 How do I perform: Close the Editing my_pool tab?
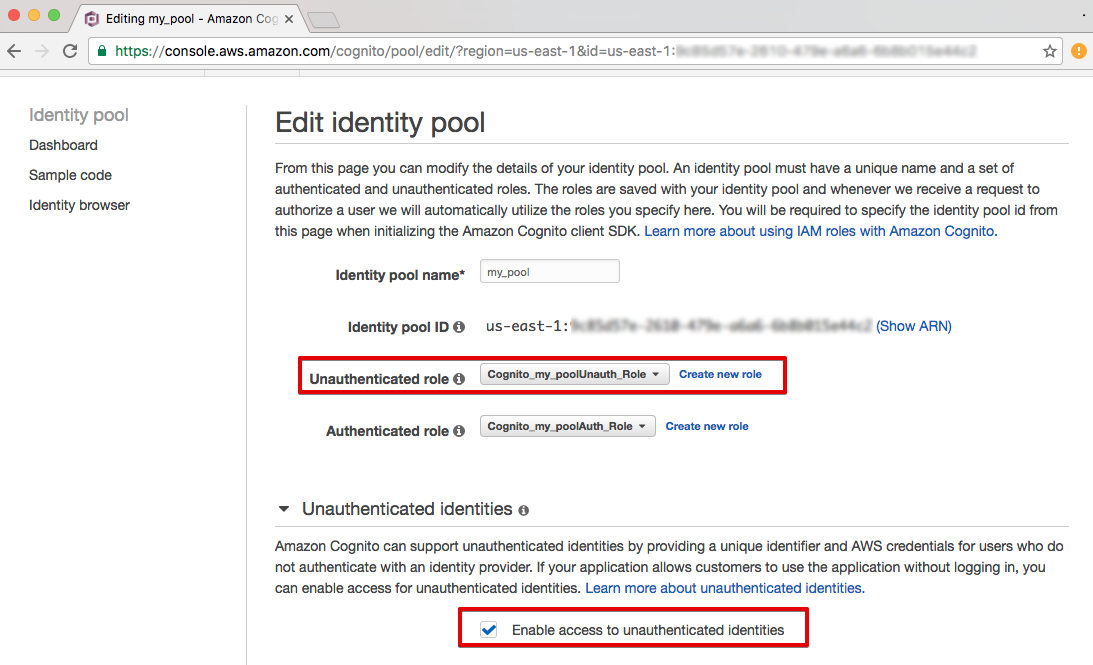click(x=289, y=19)
